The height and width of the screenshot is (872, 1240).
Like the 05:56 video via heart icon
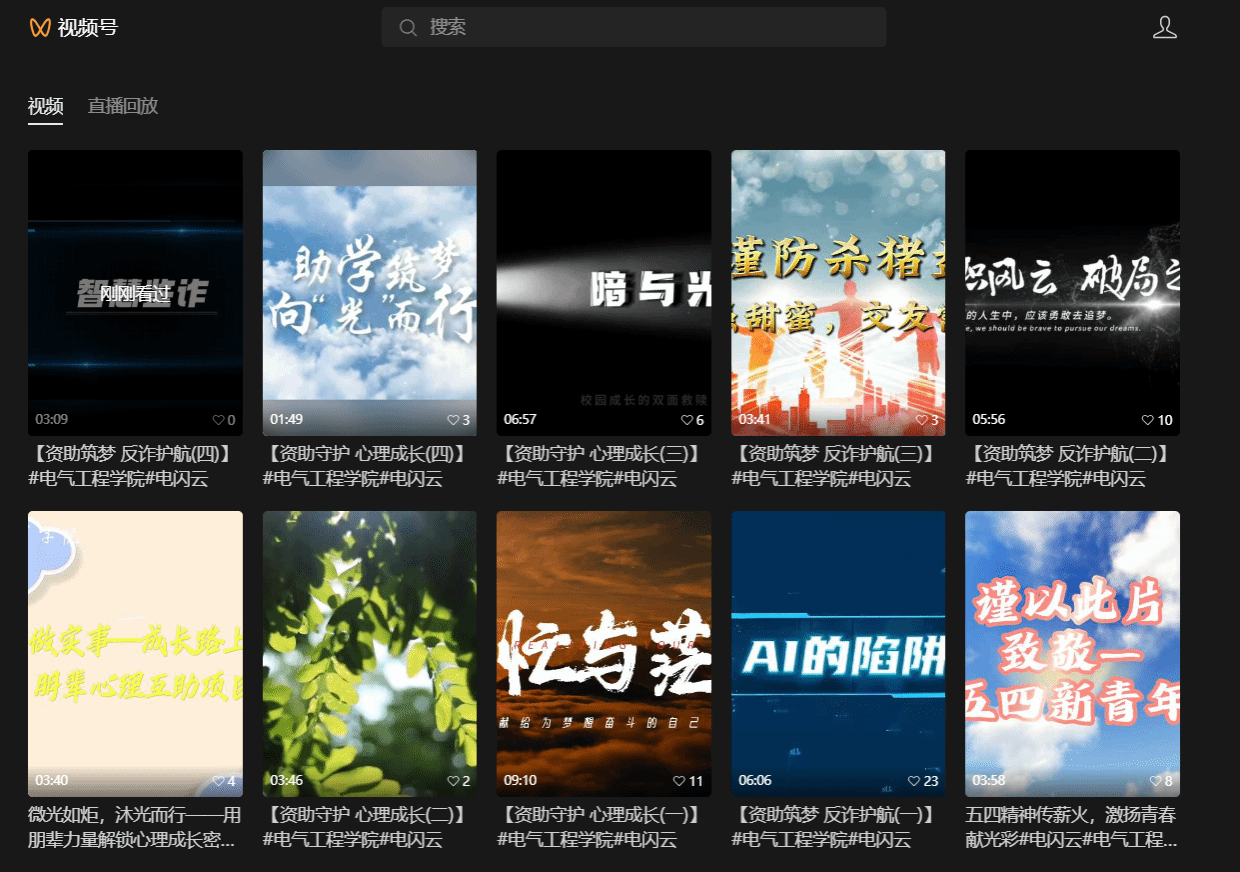coord(1148,420)
